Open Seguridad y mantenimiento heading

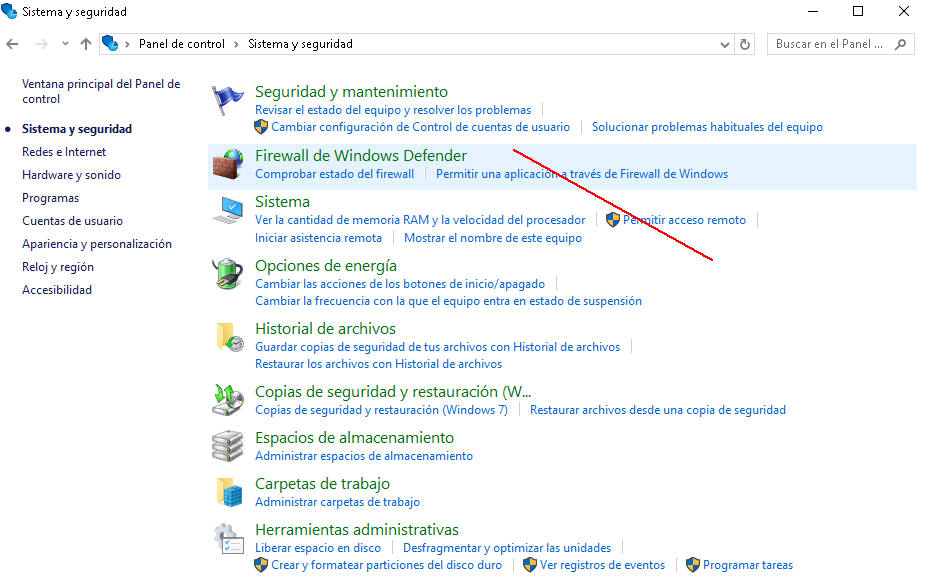(x=351, y=92)
